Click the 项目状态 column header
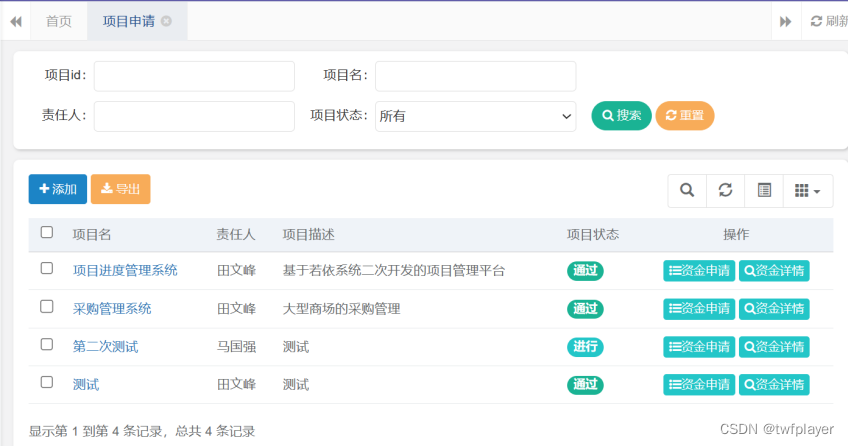 coord(593,234)
